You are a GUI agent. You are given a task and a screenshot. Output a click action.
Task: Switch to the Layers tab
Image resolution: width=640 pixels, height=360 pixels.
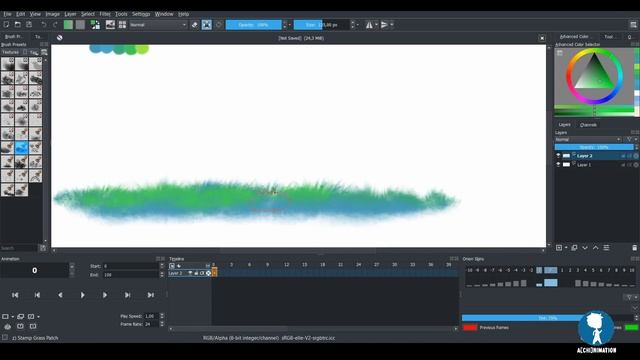point(564,125)
